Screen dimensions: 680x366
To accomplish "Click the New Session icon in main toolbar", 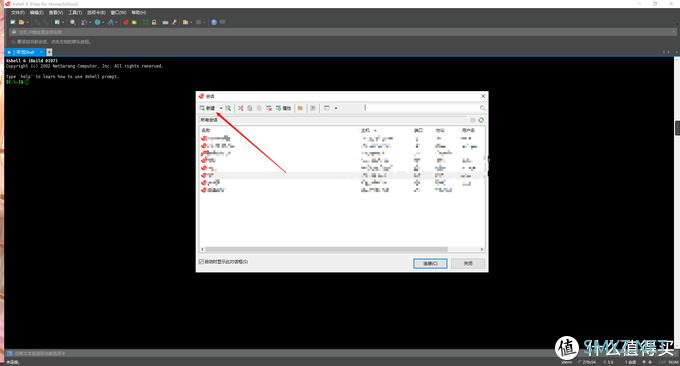I will (13, 22).
